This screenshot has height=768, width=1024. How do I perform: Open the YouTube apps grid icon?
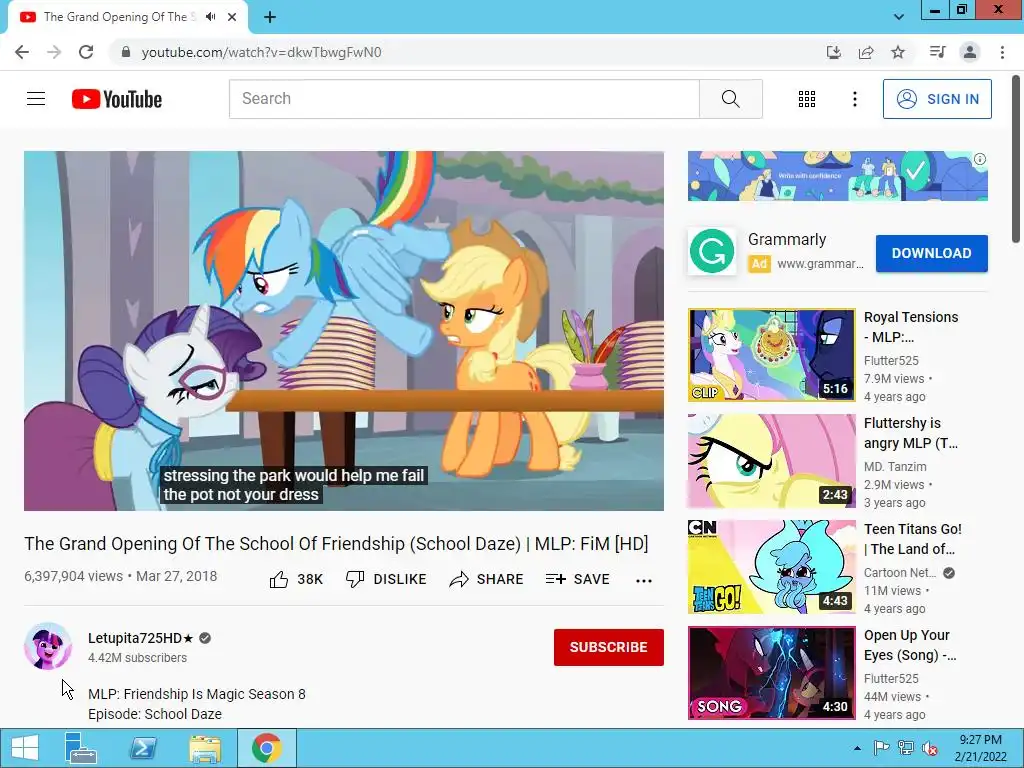tap(807, 99)
